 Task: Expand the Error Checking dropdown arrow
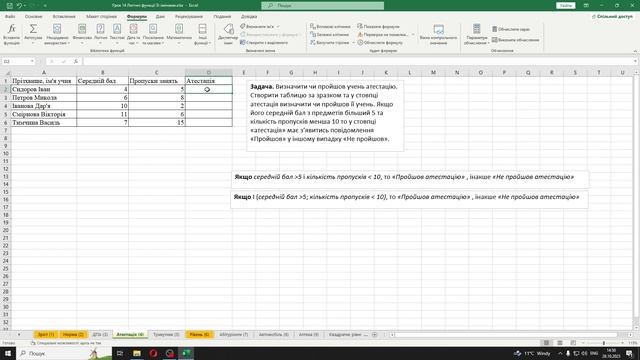click(413, 35)
